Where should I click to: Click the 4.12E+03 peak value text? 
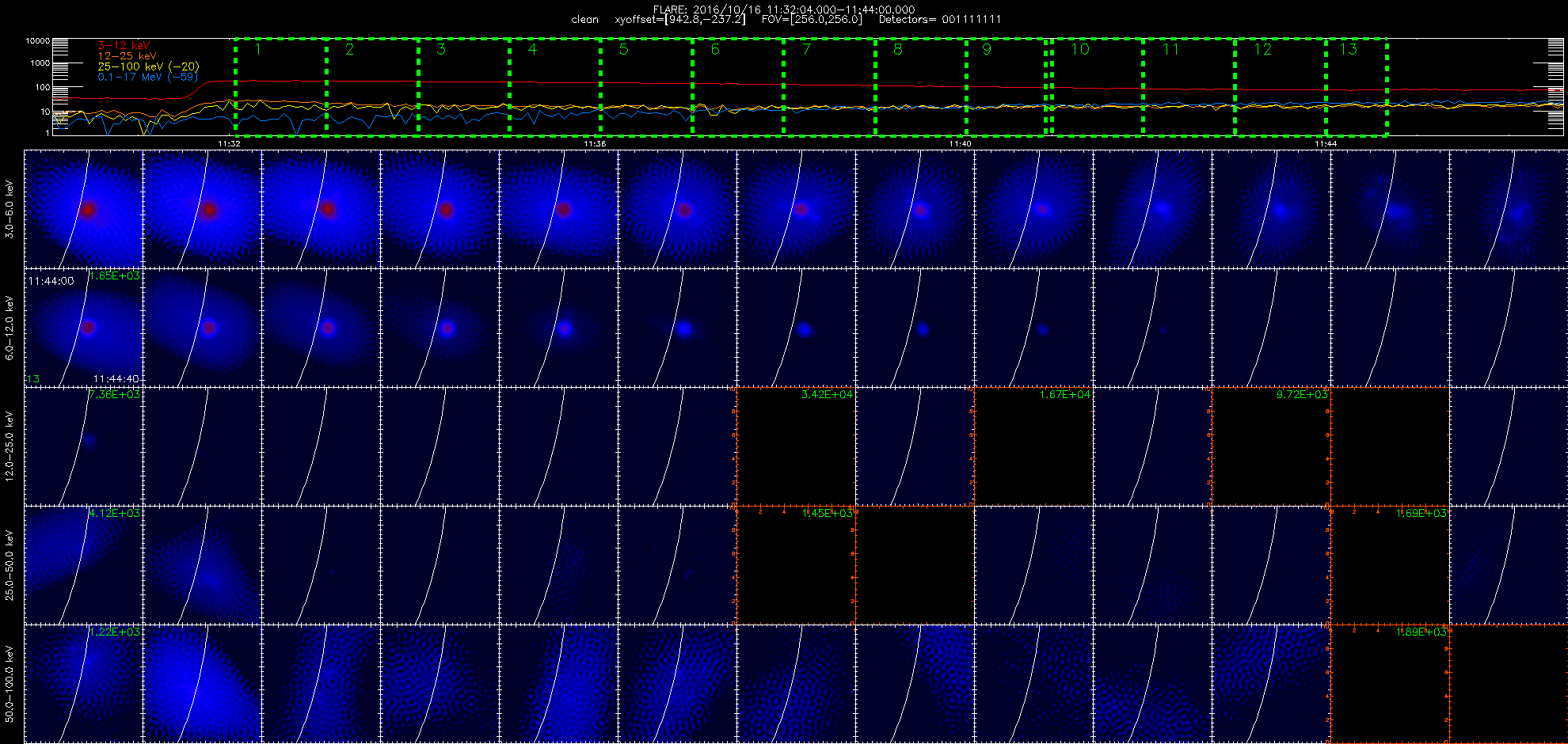point(115,513)
